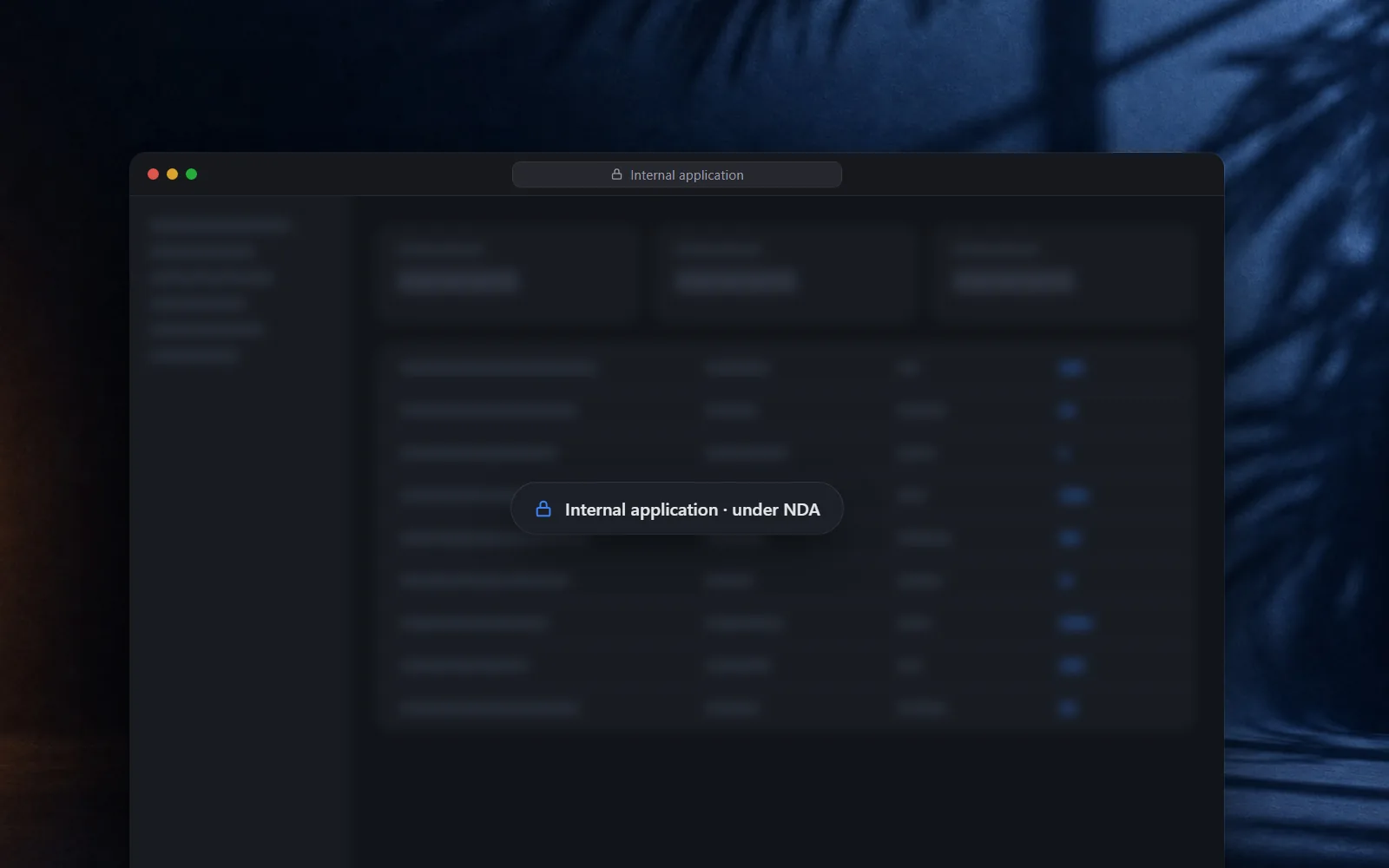
Task: Click the 'Internal application · under NDA' badge text
Action: click(x=692, y=510)
